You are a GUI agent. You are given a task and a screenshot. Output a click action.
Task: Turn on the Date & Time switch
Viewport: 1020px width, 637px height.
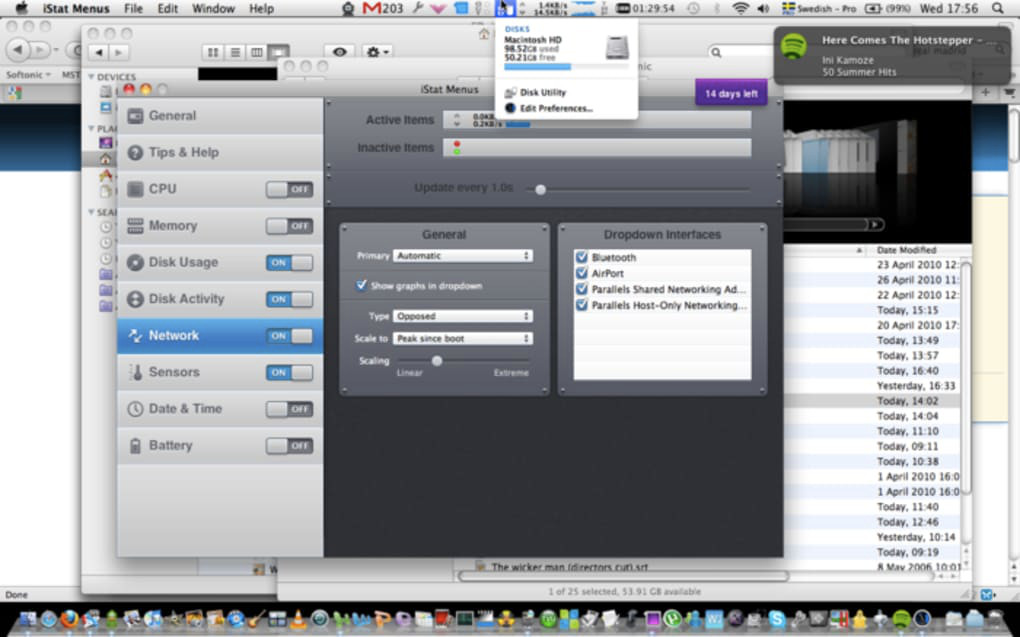[289, 409]
